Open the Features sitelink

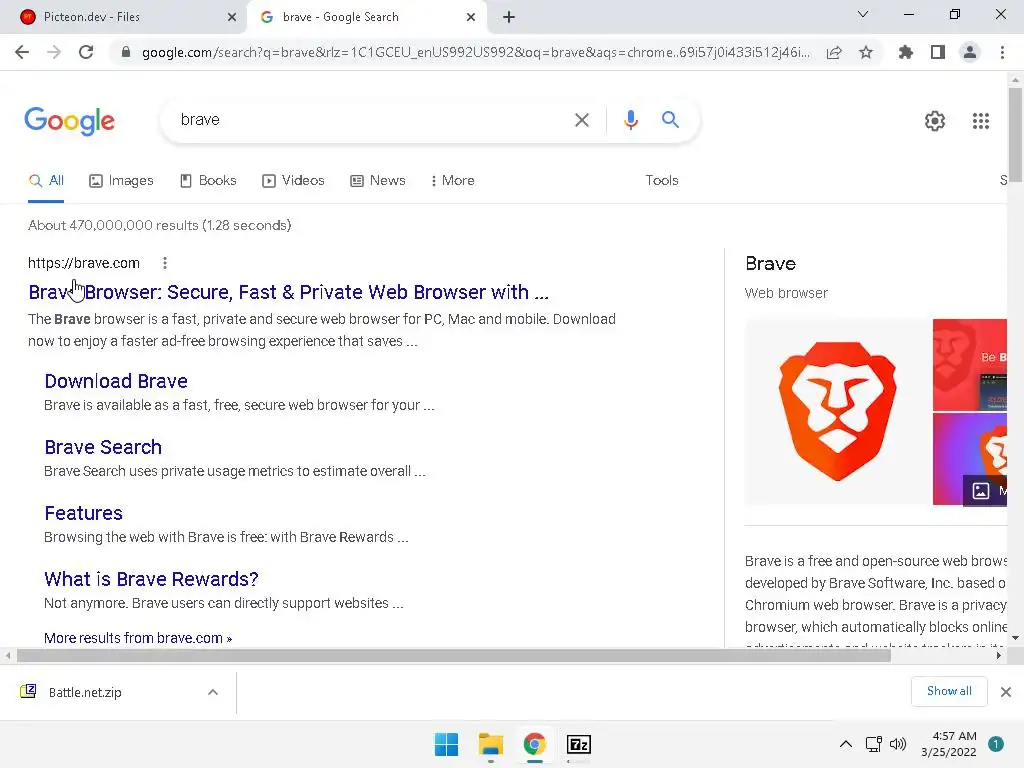point(83,513)
